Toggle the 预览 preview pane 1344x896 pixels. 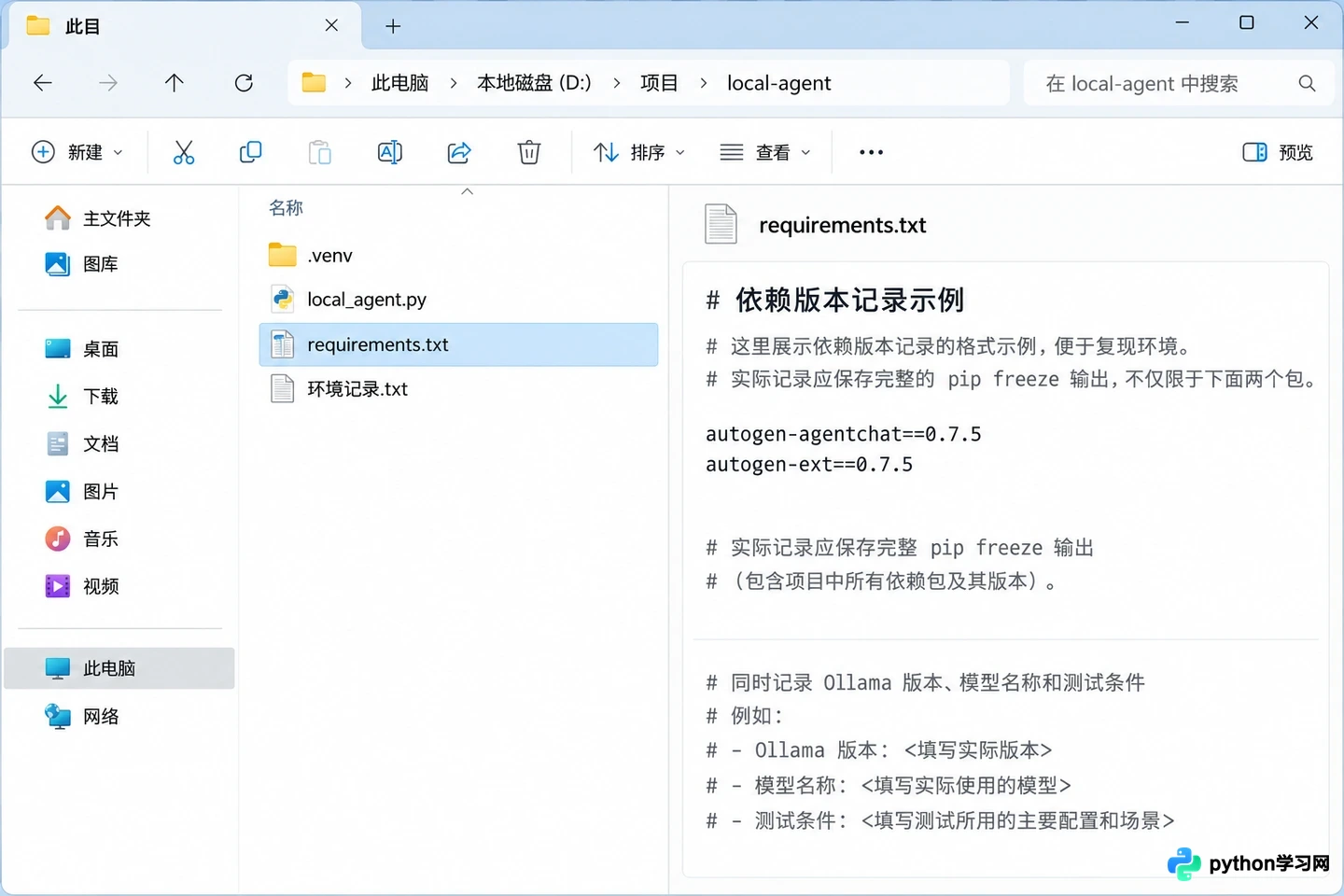(1278, 152)
